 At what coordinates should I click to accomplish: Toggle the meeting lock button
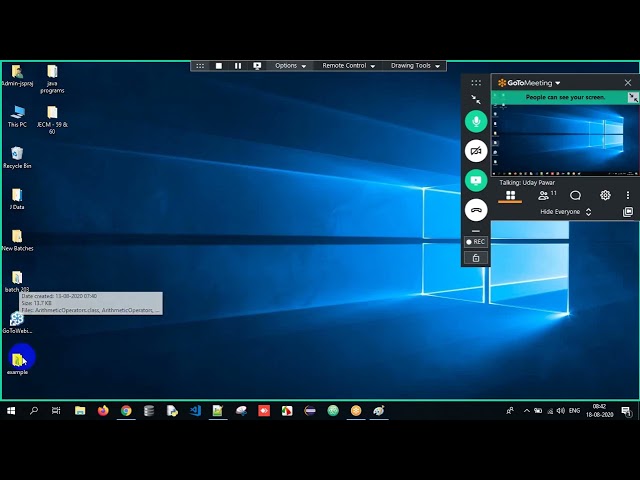pyautogui.click(x=476, y=258)
